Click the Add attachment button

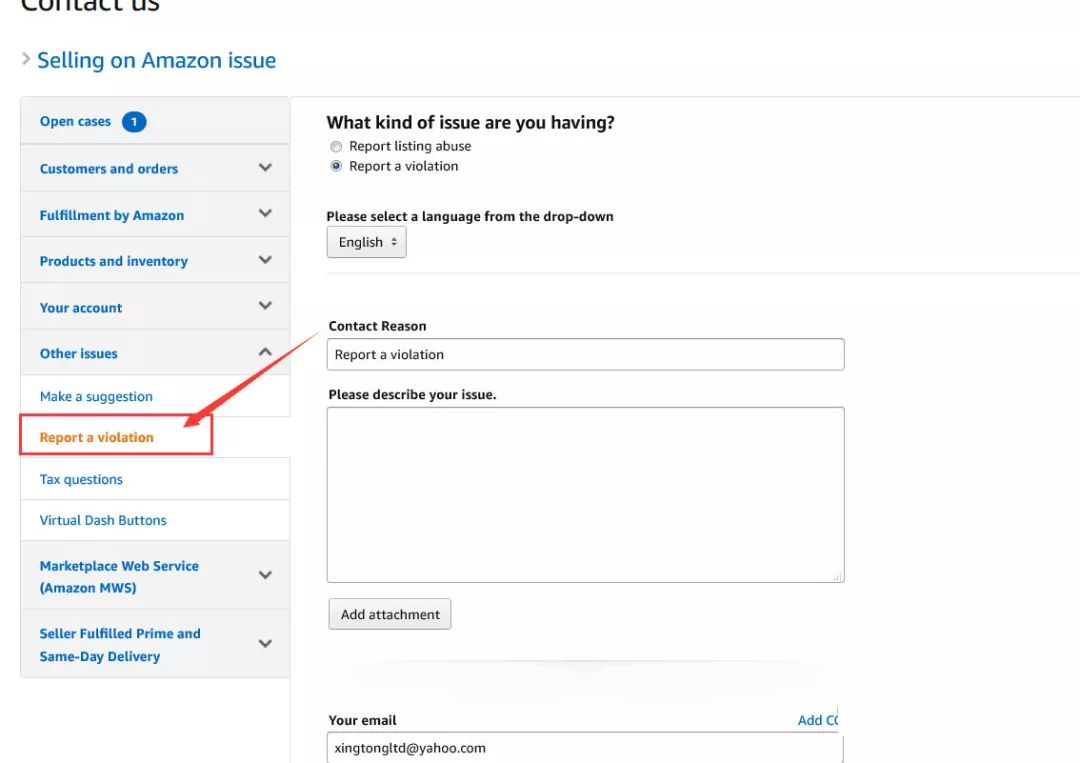[390, 614]
